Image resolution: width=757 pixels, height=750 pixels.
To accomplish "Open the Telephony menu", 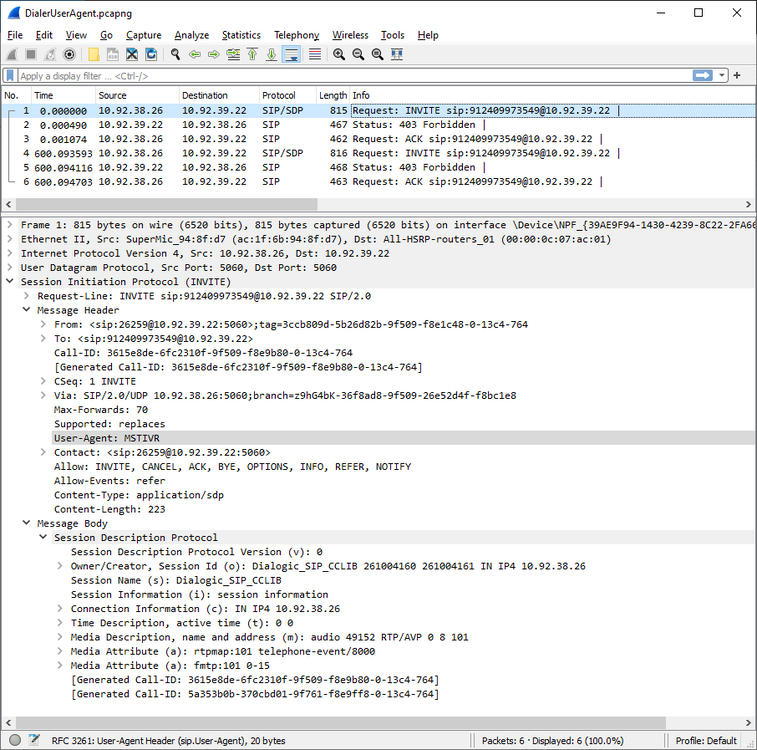I will [x=296, y=35].
